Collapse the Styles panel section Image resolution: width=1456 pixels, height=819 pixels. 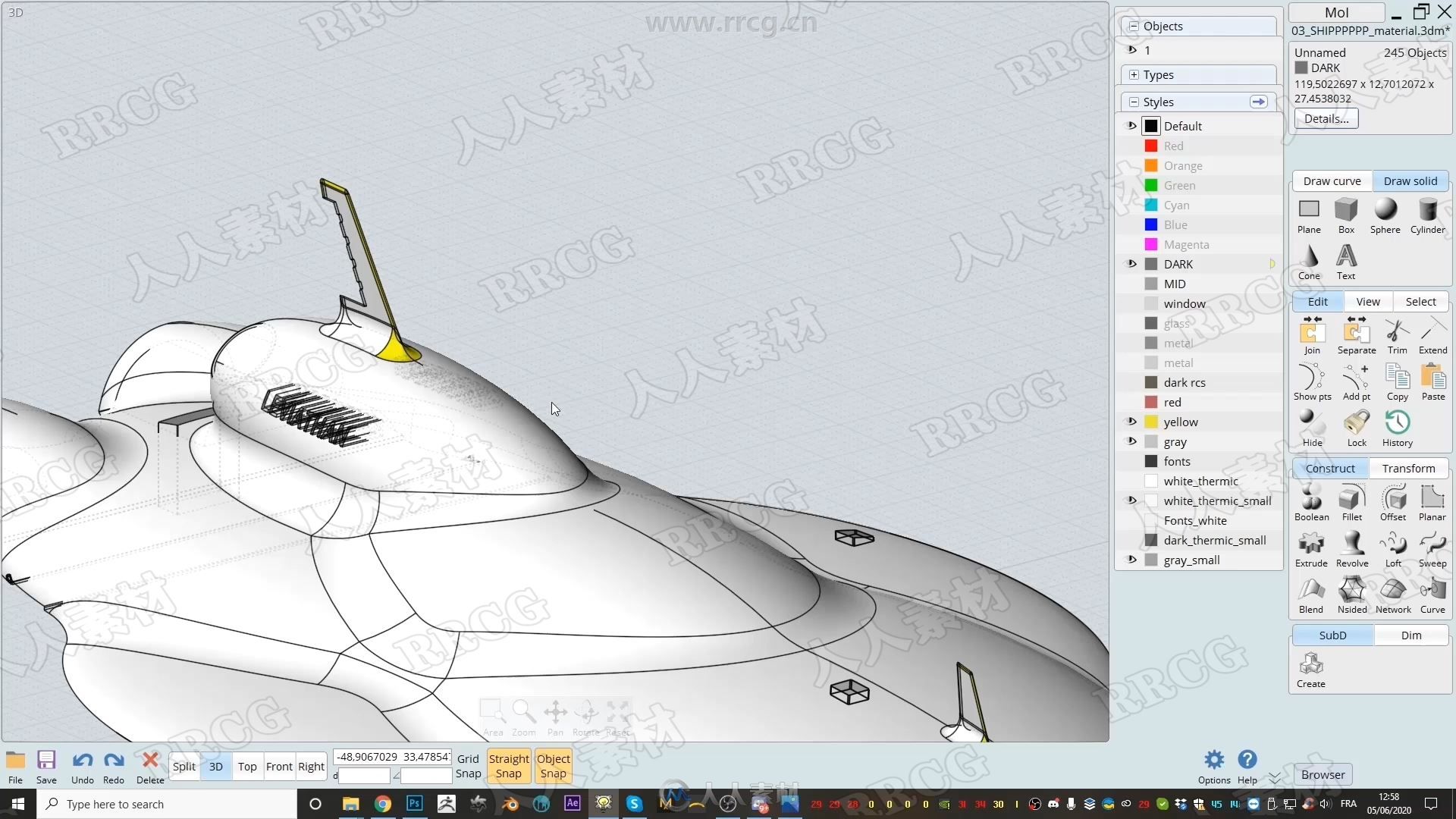tap(1135, 101)
